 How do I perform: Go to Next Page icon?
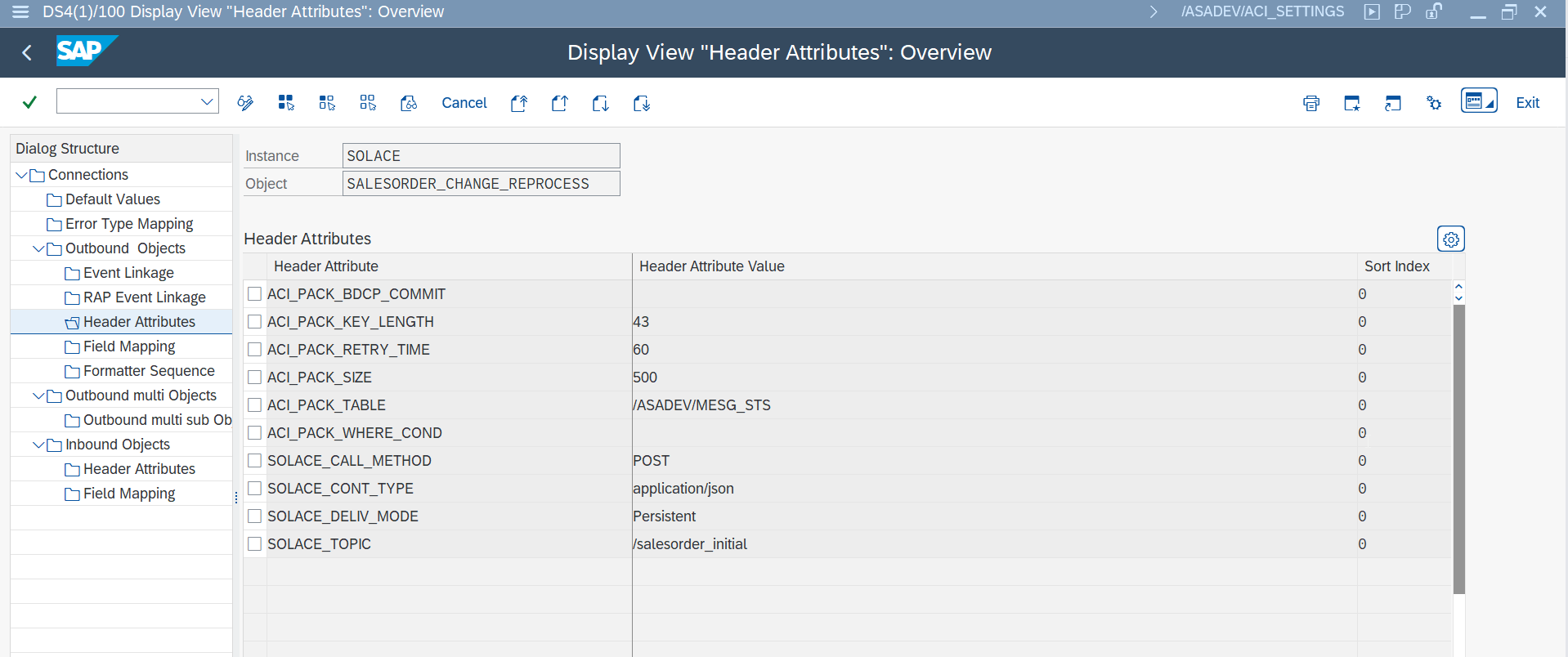601,103
